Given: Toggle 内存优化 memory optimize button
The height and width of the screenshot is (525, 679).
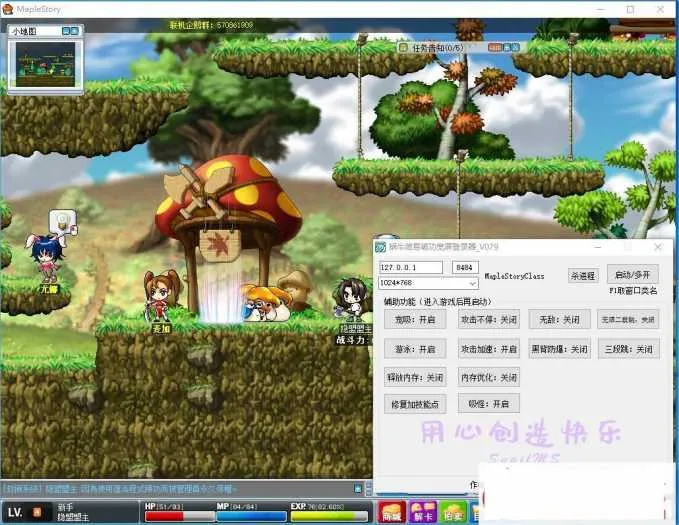Looking at the screenshot, I should [x=489, y=378].
